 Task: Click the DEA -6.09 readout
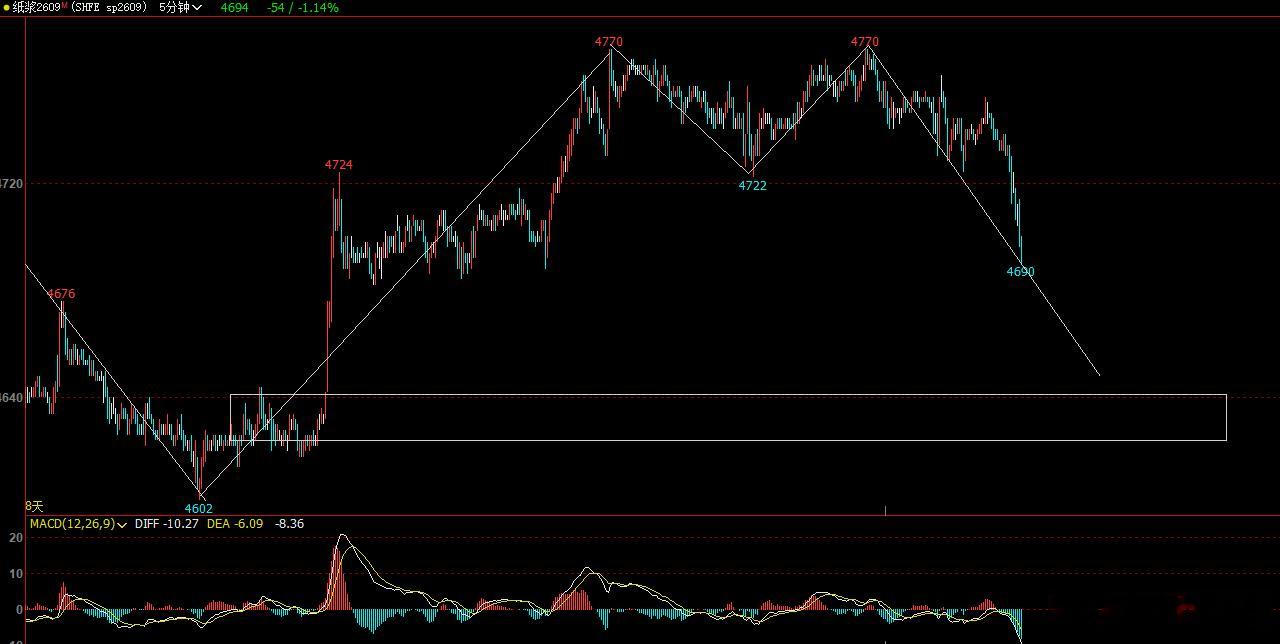pos(235,523)
